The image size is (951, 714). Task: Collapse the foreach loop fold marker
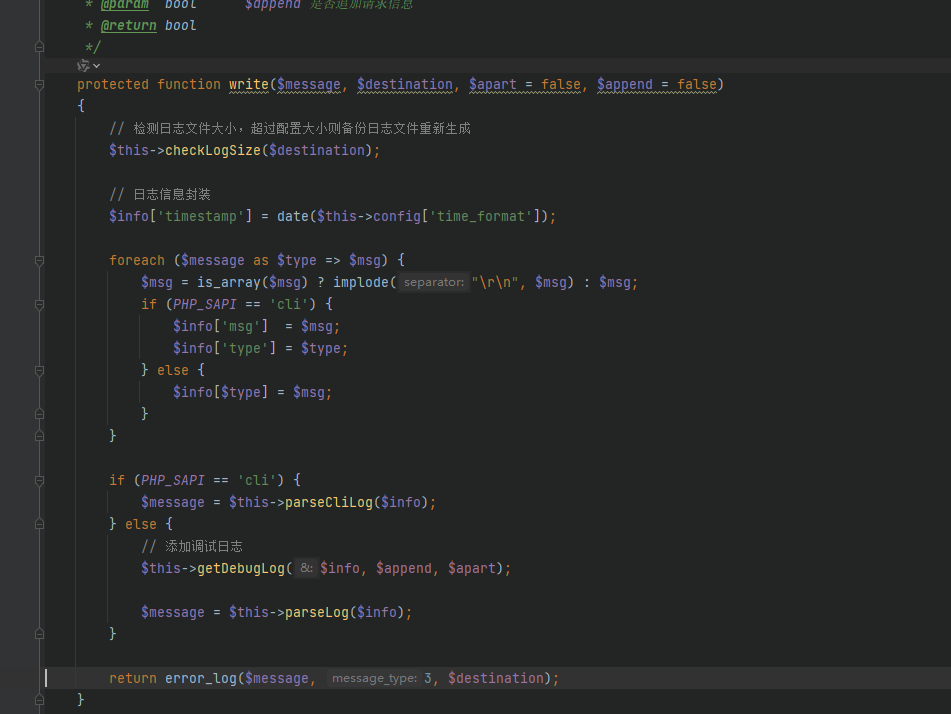pos(39,261)
